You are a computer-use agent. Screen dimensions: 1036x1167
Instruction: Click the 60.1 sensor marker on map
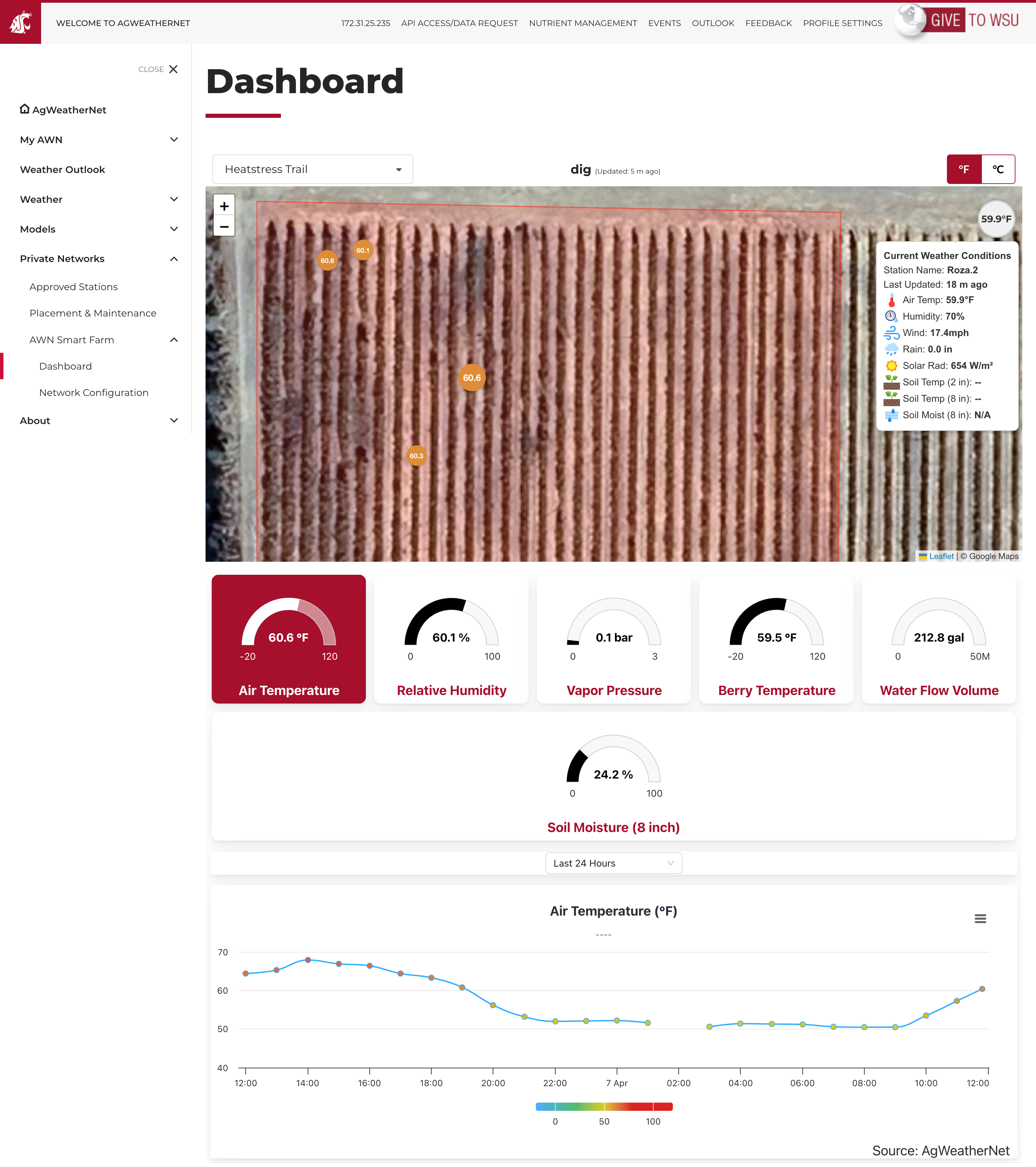click(363, 250)
